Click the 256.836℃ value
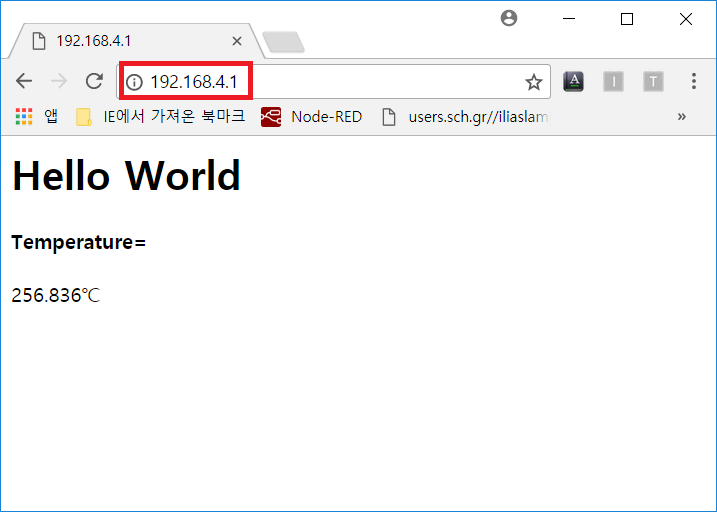The height and width of the screenshot is (512, 717). coord(55,295)
